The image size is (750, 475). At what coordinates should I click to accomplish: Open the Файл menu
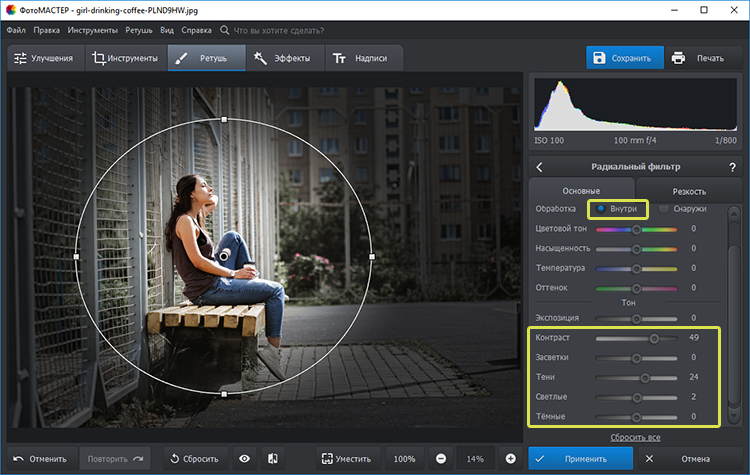pyautogui.click(x=16, y=32)
